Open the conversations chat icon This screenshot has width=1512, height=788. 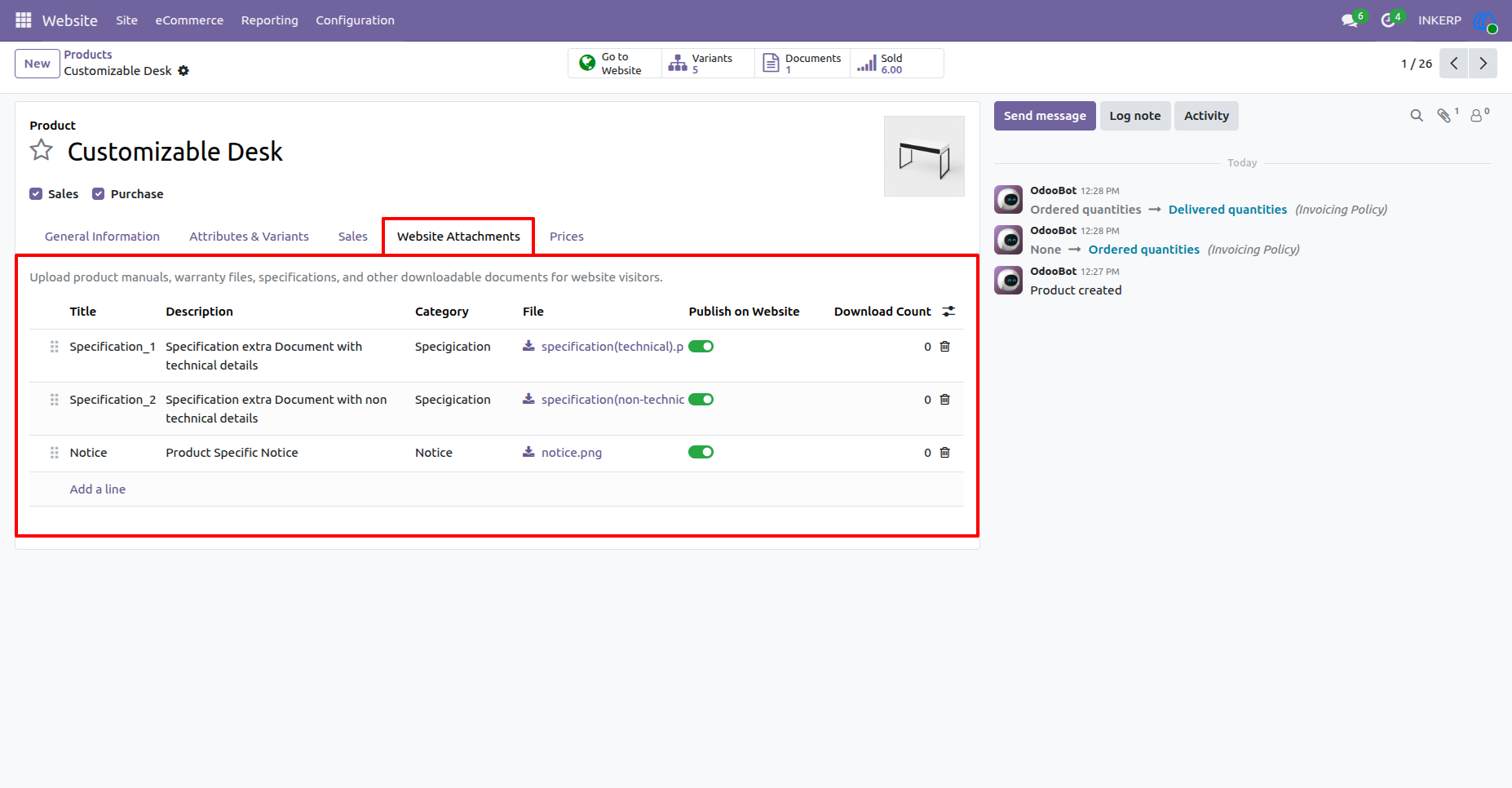pos(1350,20)
